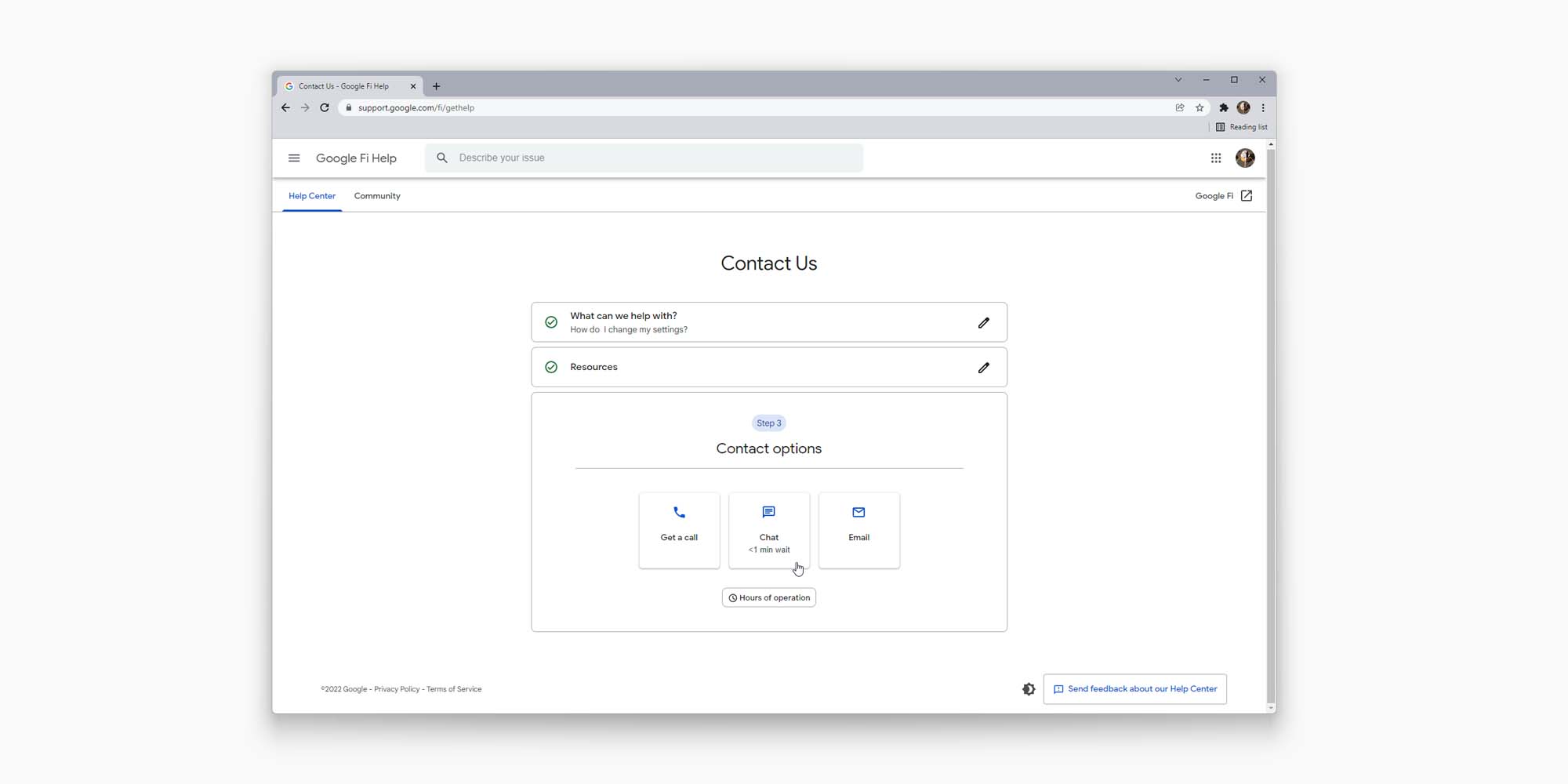The width and height of the screenshot is (1568, 784).
Task: Bookmark this page with the star
Action: (x=1199, y=107)
